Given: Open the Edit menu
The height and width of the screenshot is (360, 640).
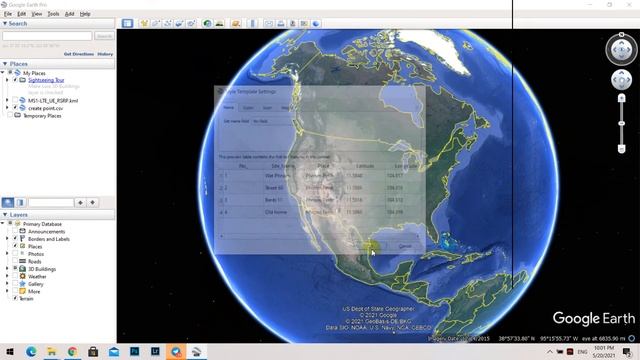Looking at the screenshot, I should click(22, 14).
